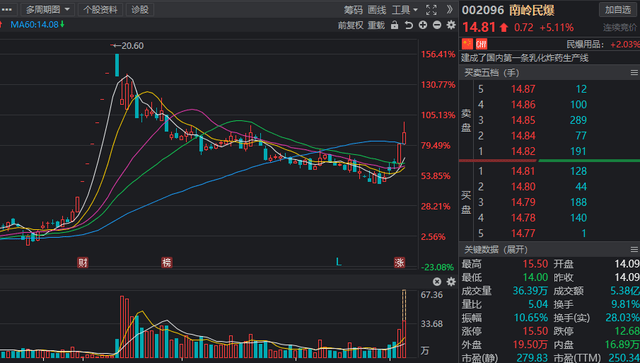Viewport: 640px width, 363px height.
Task: Toggle 前复权 price adjustment
Action: [x=351, y=25]
